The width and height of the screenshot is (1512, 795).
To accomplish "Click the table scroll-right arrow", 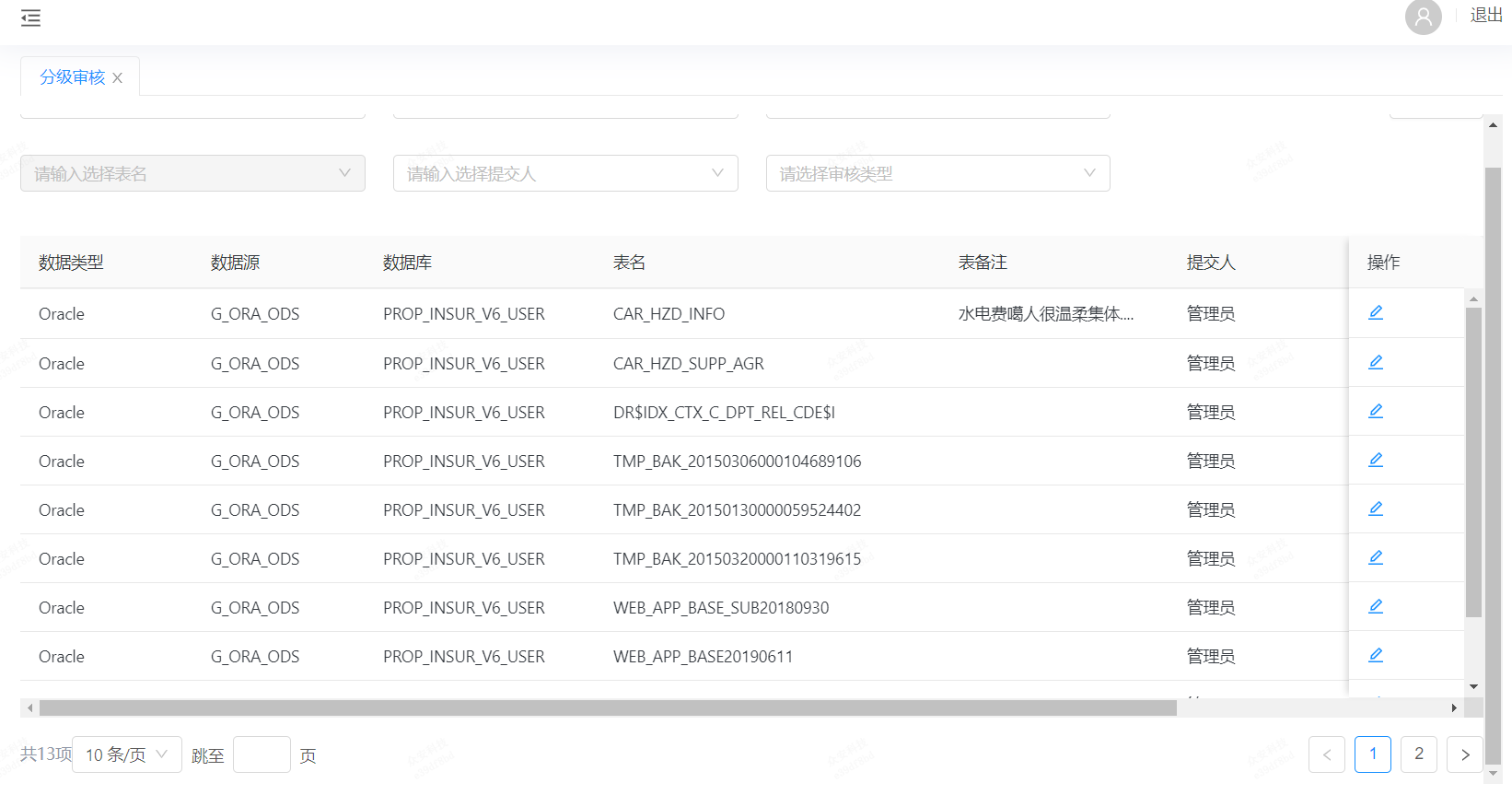I will (1455, 707).
